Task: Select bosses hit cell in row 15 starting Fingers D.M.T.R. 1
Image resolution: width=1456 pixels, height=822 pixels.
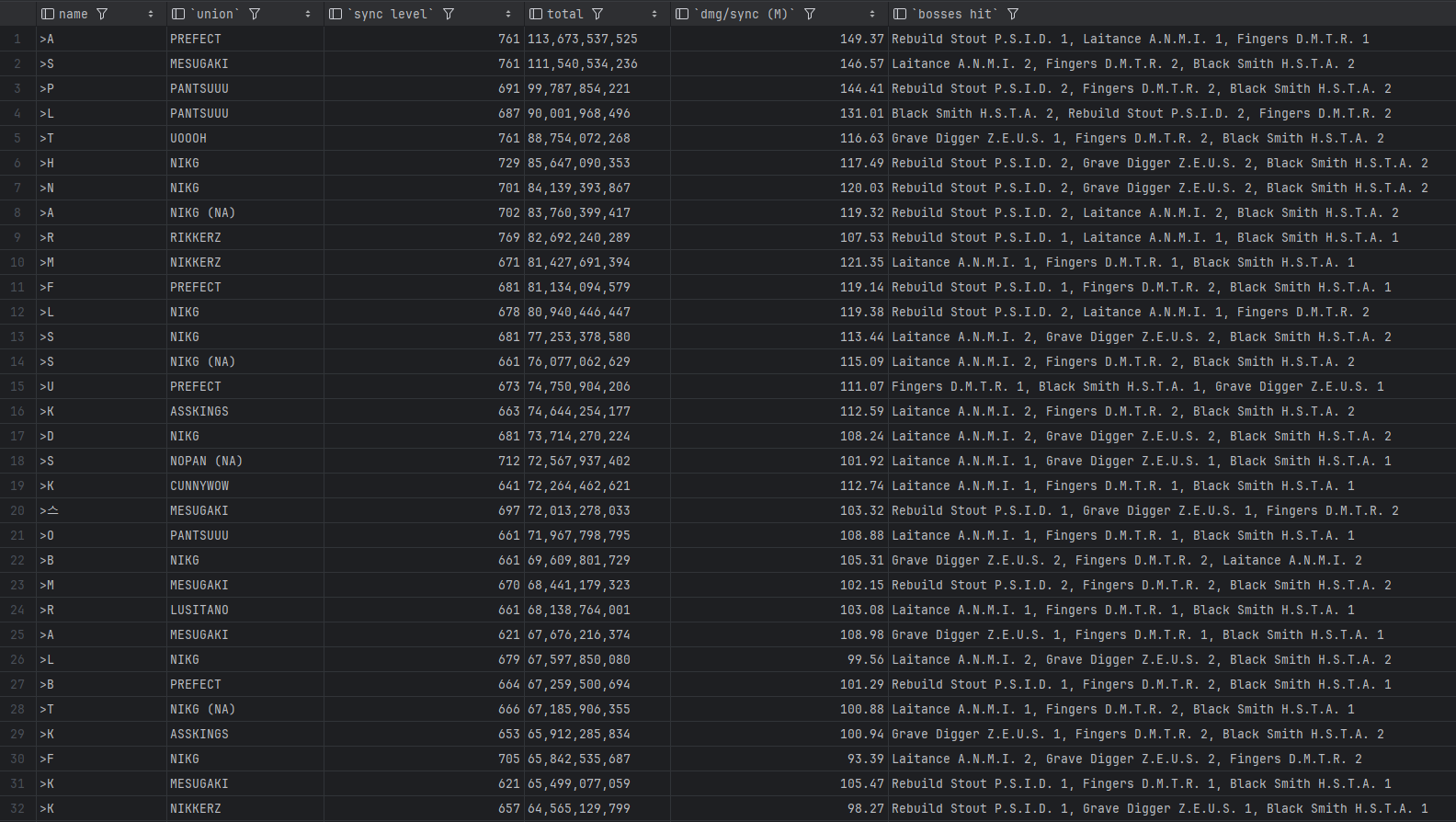Action: (x=1172, y=386)
